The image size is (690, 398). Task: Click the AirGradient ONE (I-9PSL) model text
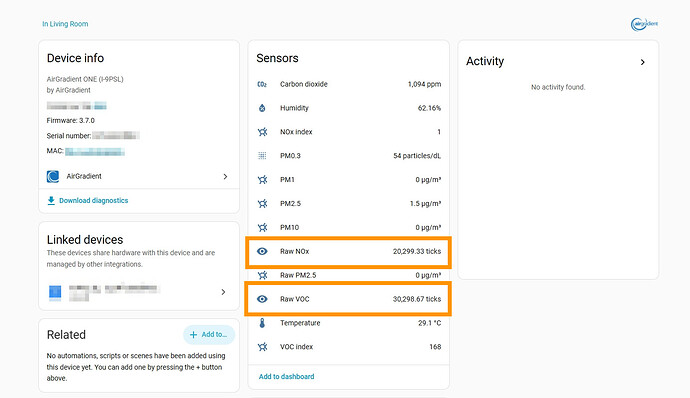pos(85,79)
